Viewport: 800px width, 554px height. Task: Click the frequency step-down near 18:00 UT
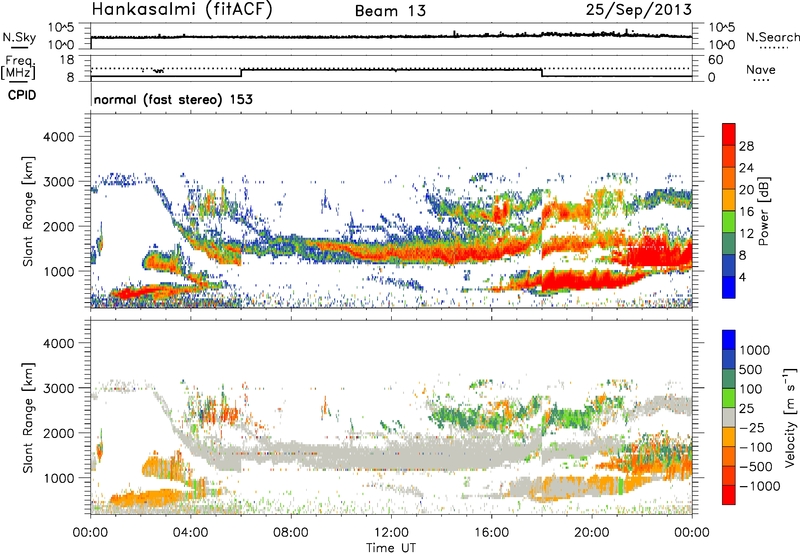[x=542, y=73]
